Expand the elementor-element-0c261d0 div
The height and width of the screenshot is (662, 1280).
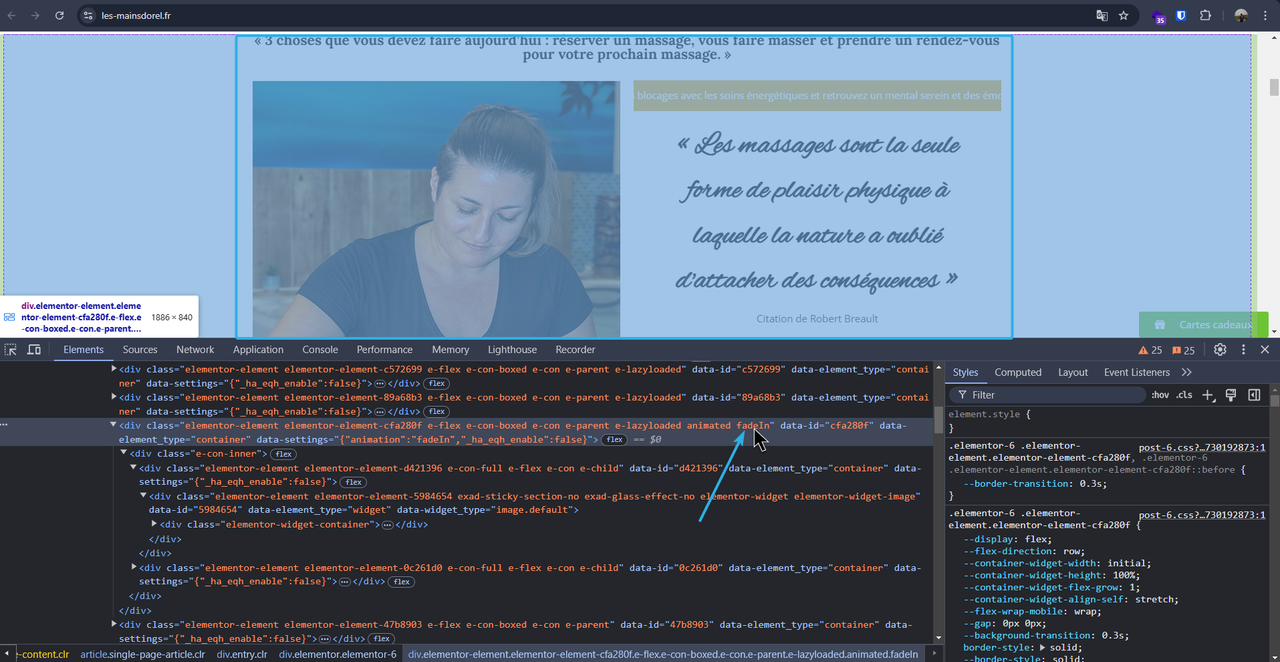[134, 567]
